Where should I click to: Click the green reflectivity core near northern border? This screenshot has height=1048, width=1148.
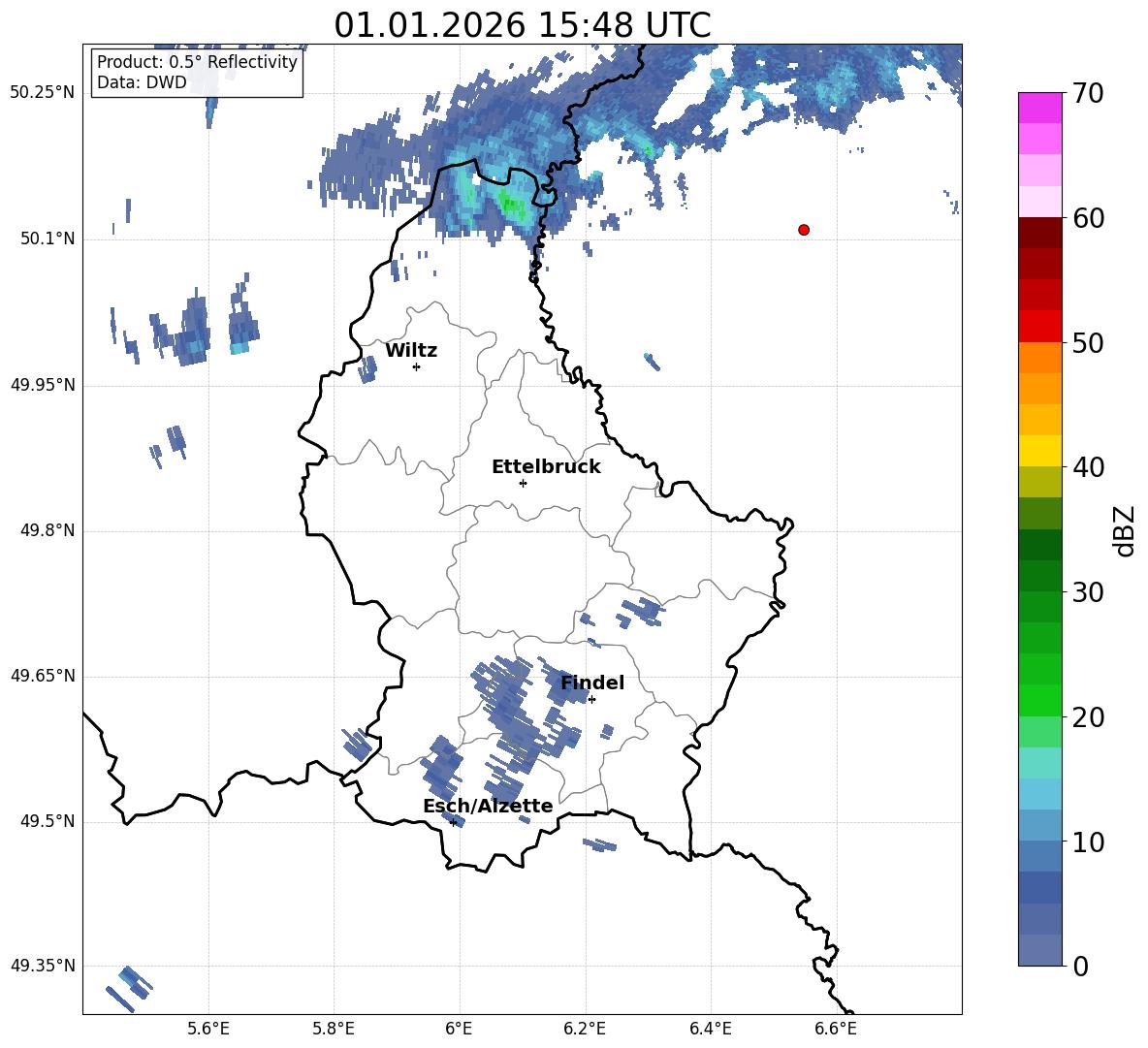(513, 205)
